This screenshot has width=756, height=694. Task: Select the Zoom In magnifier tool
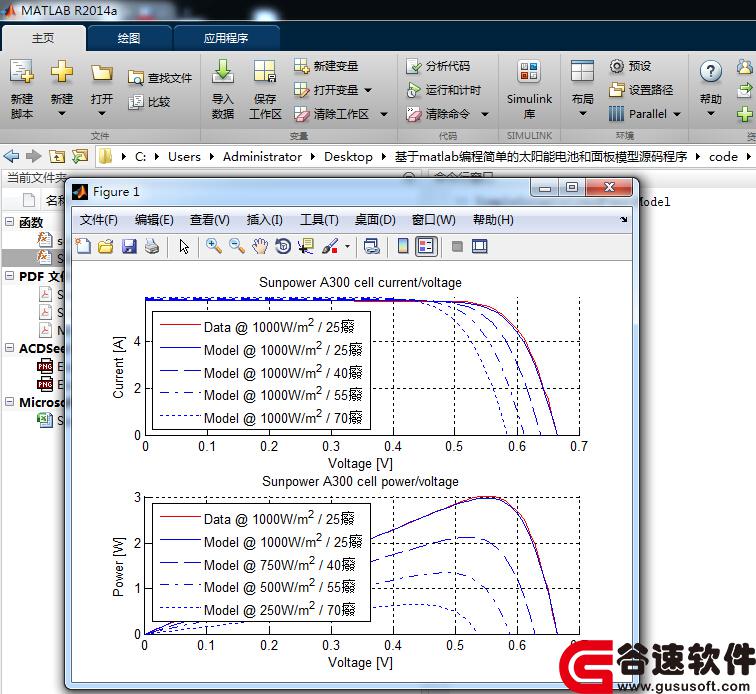click(x=214, y=246)
